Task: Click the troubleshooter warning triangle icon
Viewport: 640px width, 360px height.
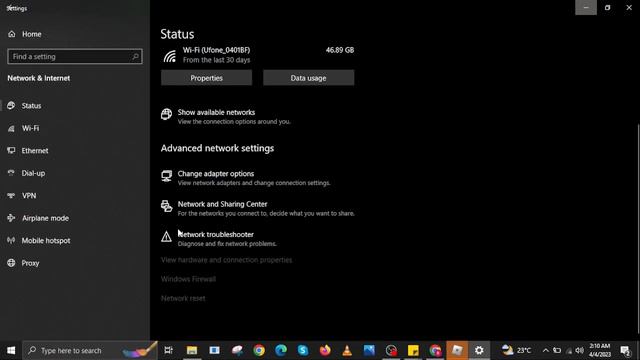Action: (x=166, y=237)
